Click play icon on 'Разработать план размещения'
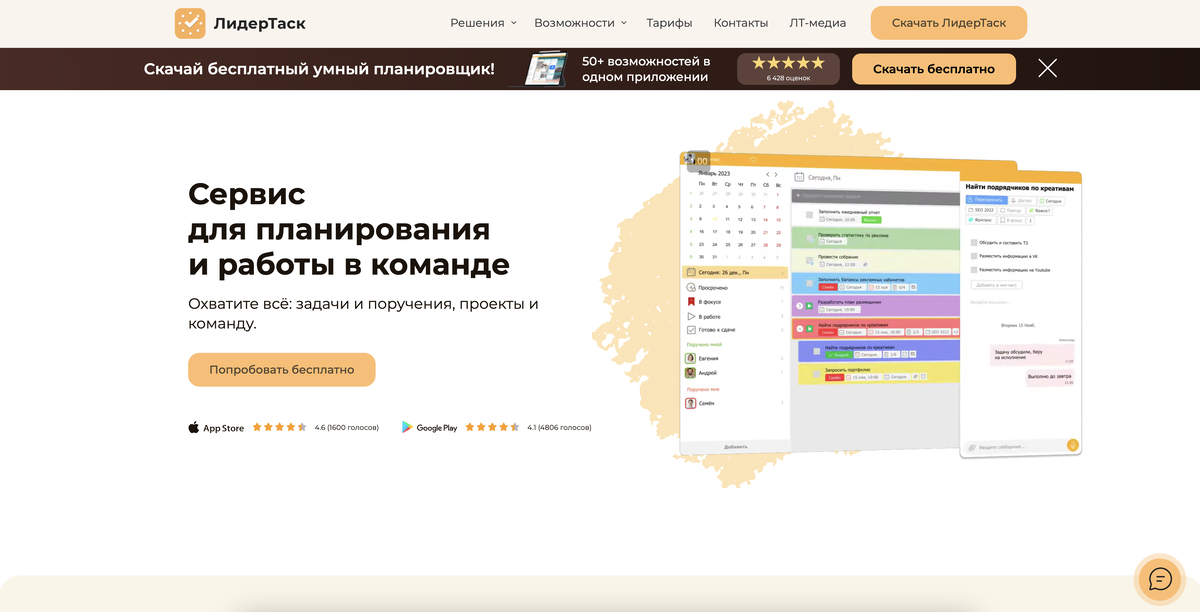The image size is (1200, 612). (x=811, y=305)
